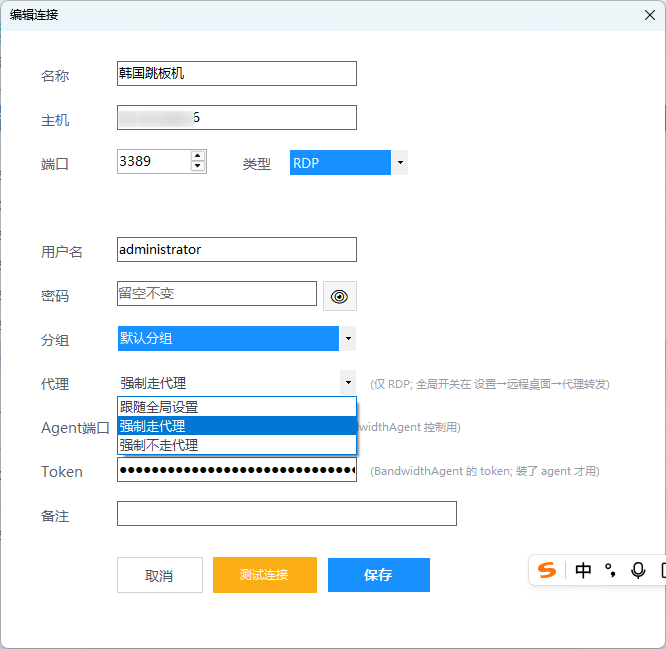The image size is (666, 649).
Task: Click the BandwidthAgent 的 token hint text
Action: coord(485,471)
